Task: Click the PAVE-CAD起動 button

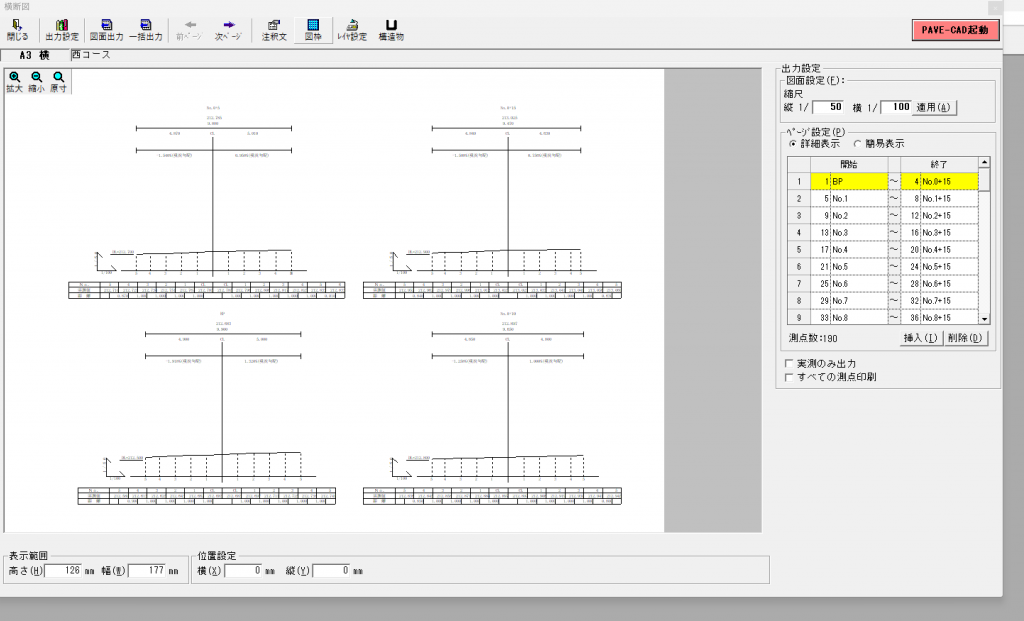Action: (x=955, y=30)
